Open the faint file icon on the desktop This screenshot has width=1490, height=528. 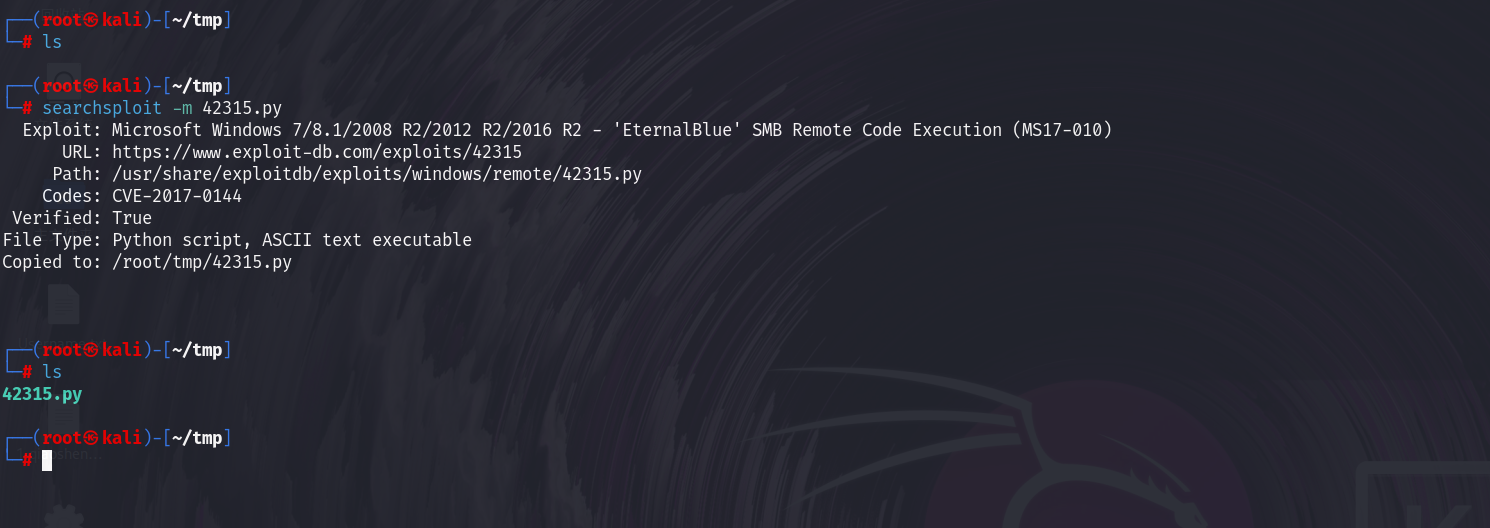point(63,303)
